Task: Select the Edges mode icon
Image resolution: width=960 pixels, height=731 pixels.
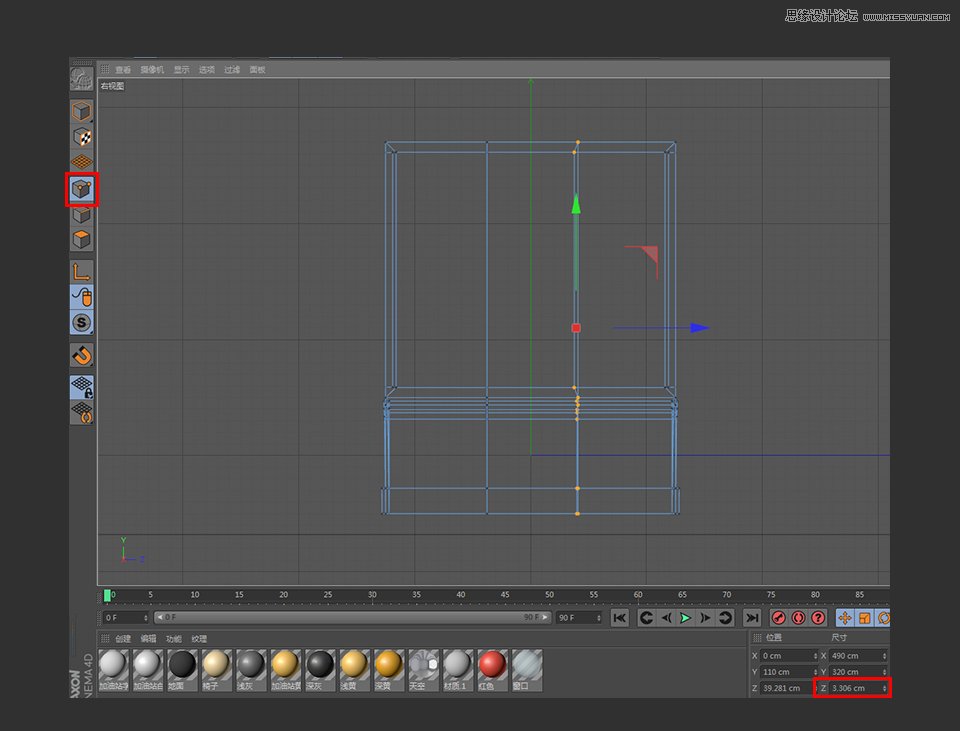Action: tap(81, 214)
